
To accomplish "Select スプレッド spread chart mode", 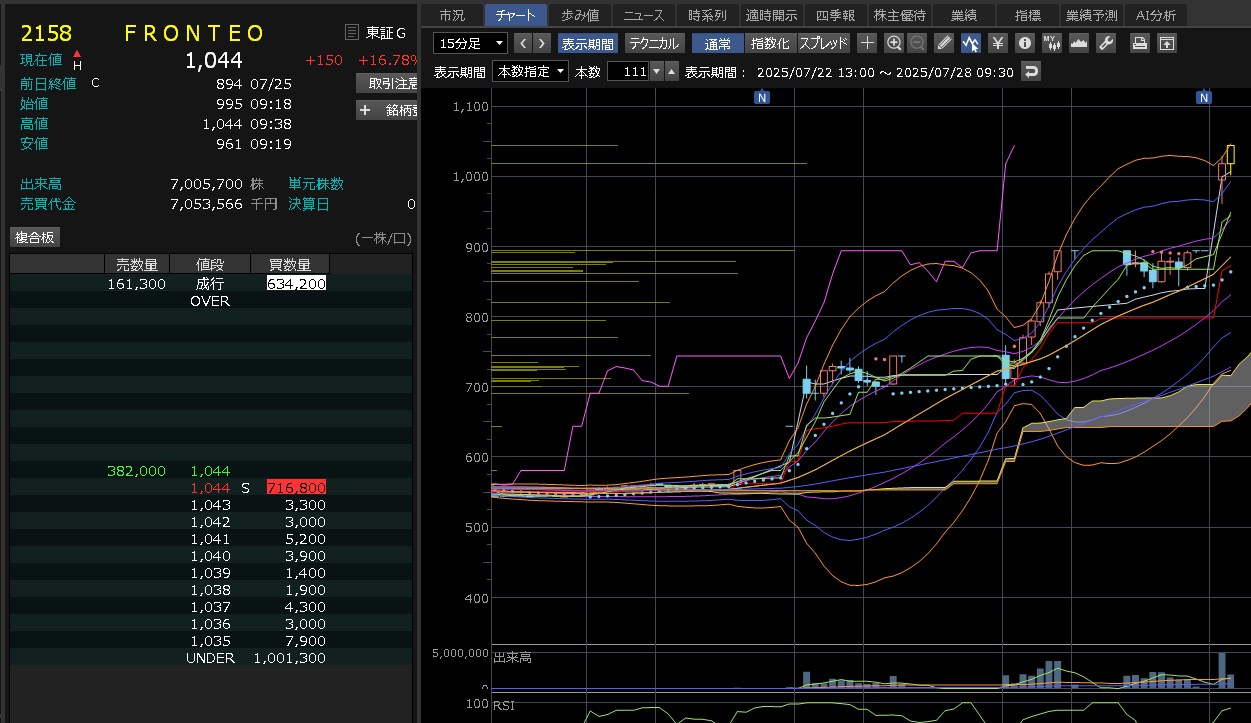I will point(823,43).
